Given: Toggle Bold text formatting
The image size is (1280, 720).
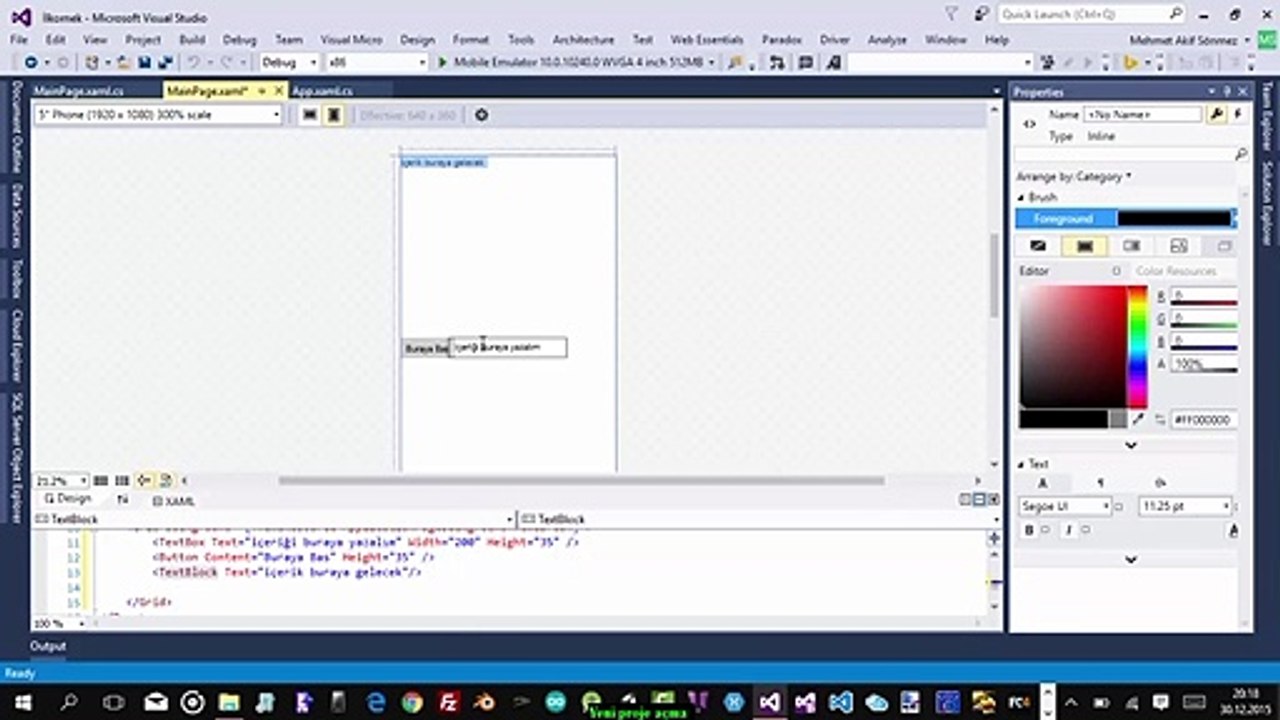Looking at the screenshot, I should [1029, 531].
